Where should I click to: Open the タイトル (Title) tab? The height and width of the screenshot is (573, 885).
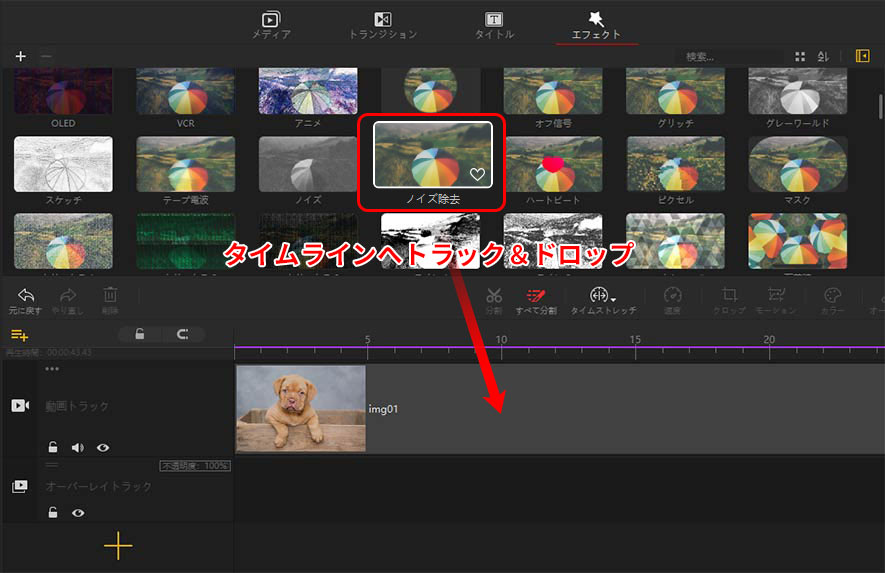point(494,26)
